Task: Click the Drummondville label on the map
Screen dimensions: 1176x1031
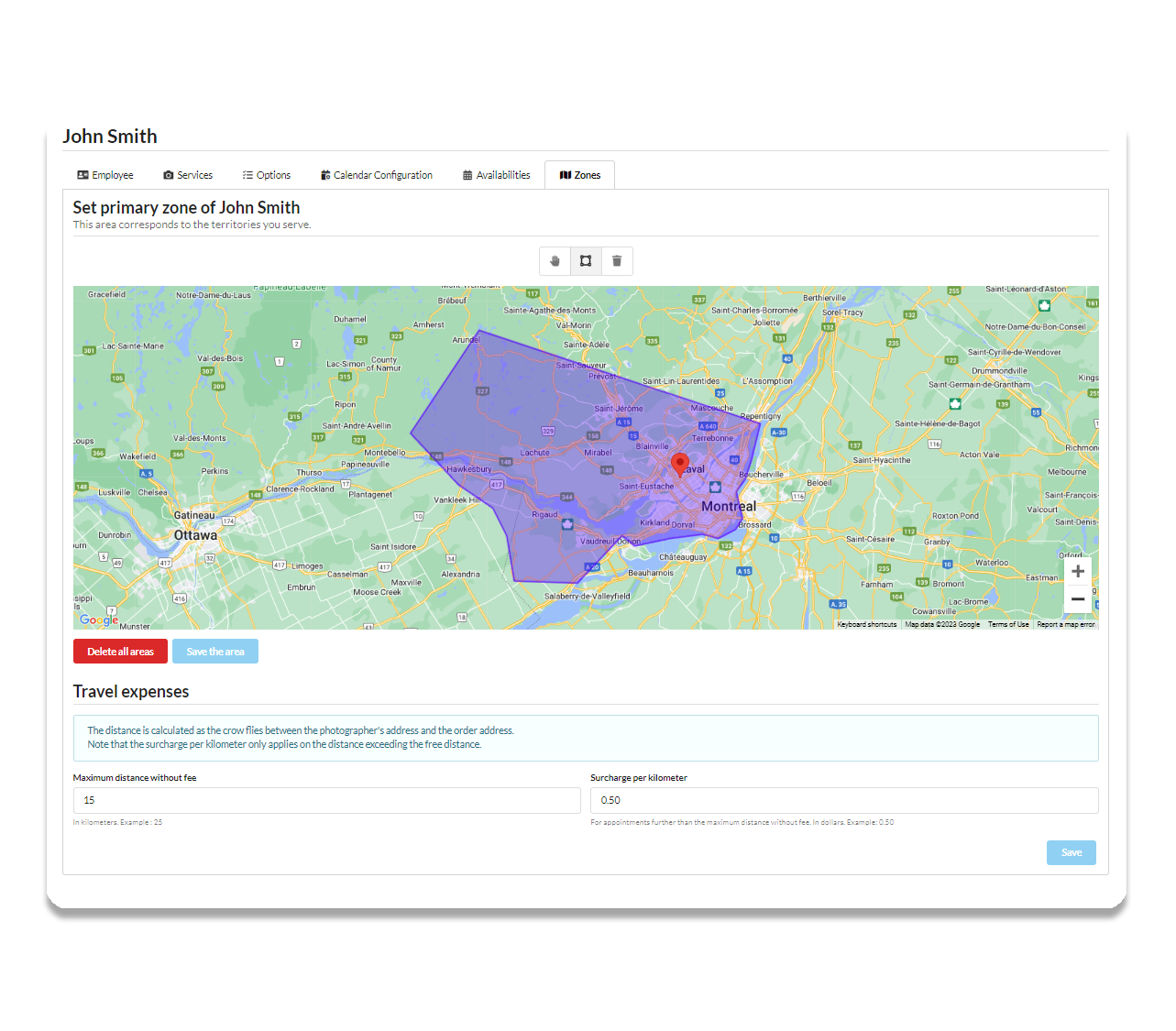Action: pyautogui.click(x=999, y=371)
